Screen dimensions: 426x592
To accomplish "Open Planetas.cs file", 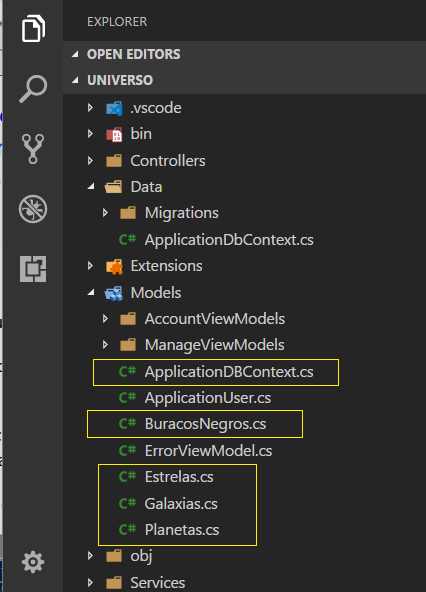I will pos(182,530).
